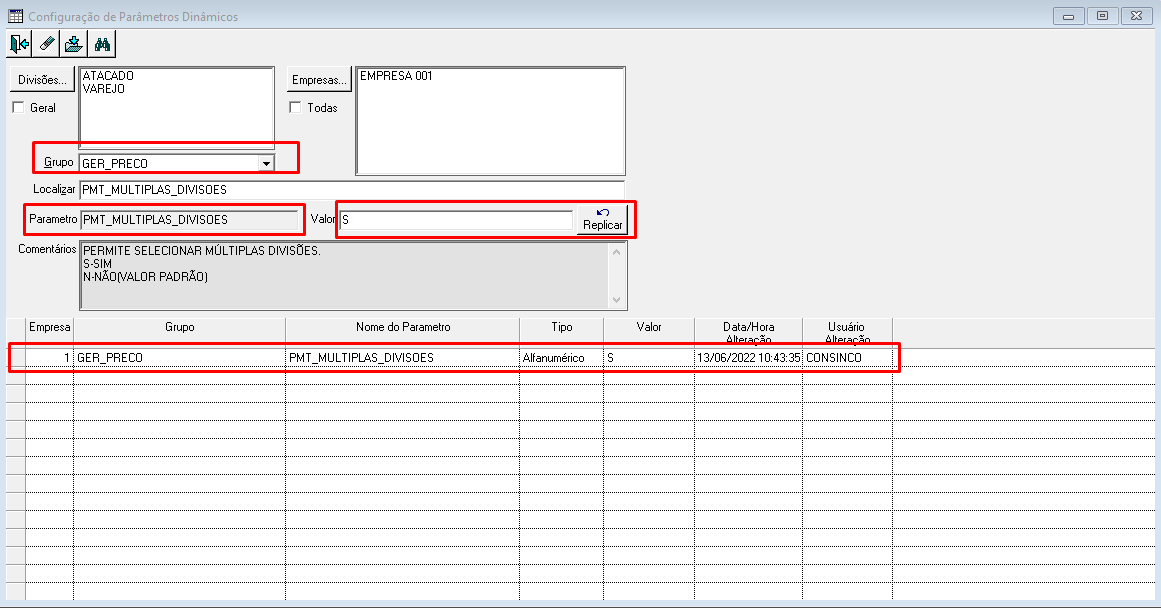The height and width of the screenshot is (608, 1161).
Task: Click the eraser clear toolbar icon
Action: (x=47, y=44)
